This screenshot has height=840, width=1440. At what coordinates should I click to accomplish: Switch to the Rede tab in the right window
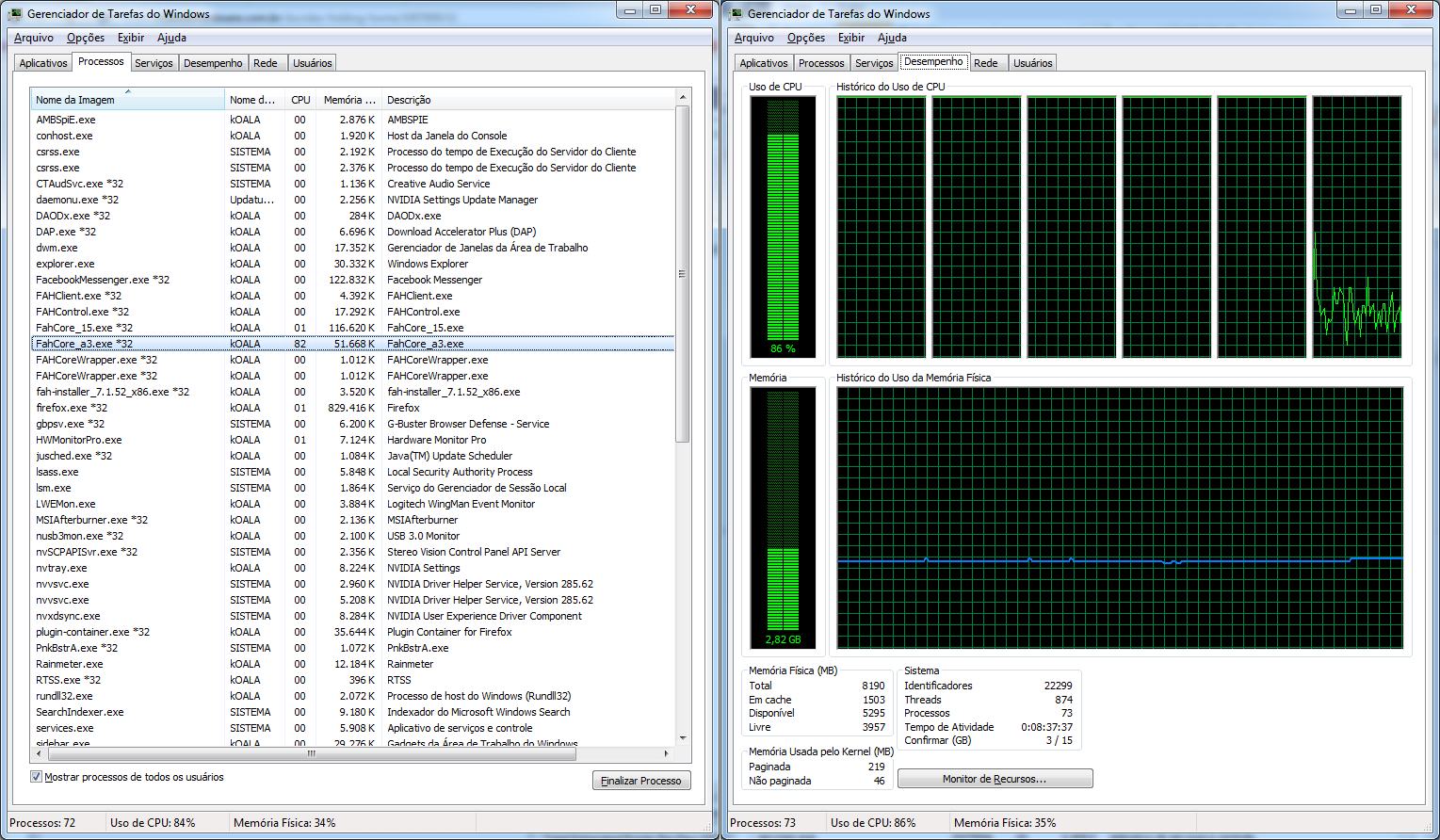(986, 62)
